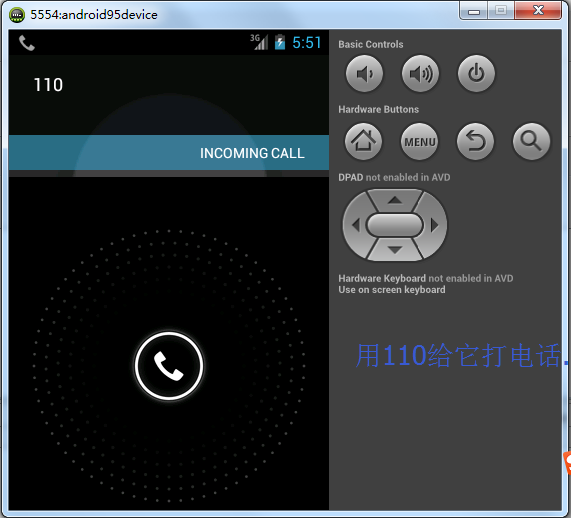Click the volume down button
Screen dimensions: 571x518
(364, 74)
